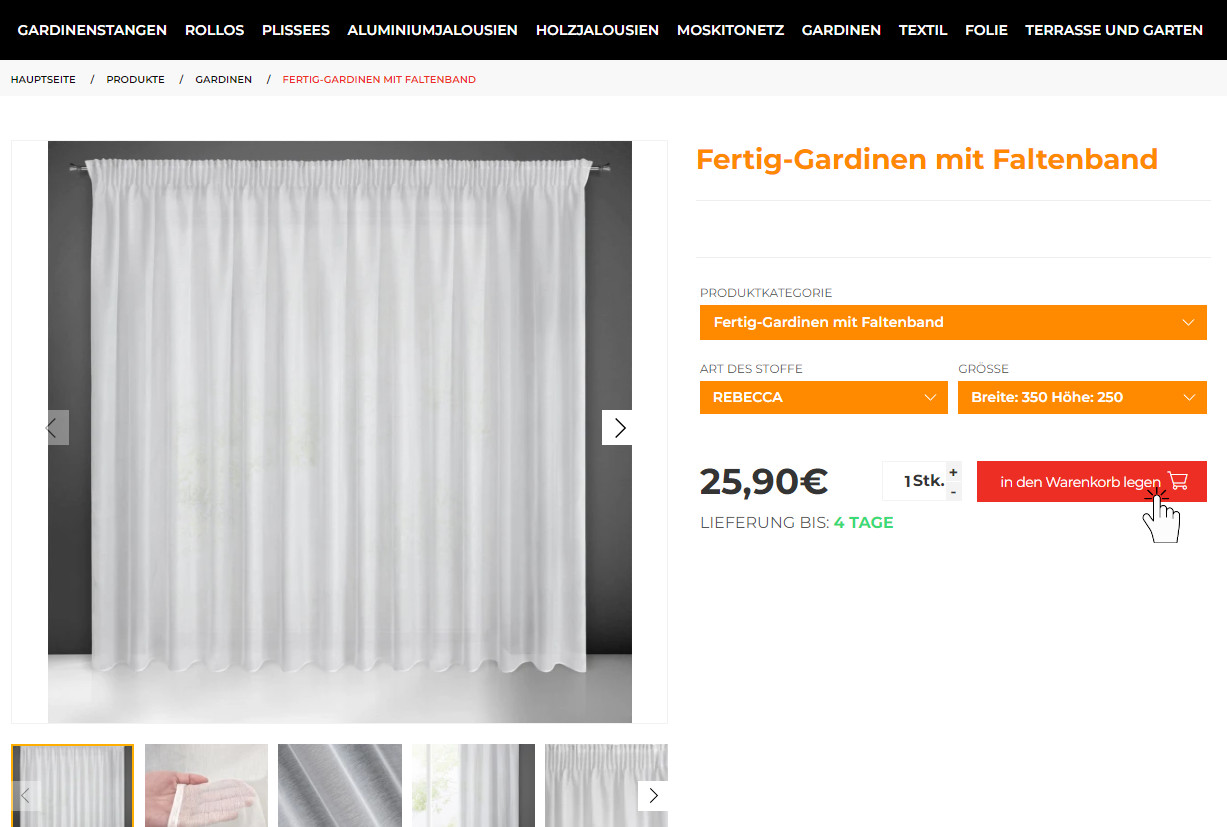The height and width of the screenshot is (827, 1227).
Task: Advance the thumbnail strip to the right
Action: pos(653,796)
